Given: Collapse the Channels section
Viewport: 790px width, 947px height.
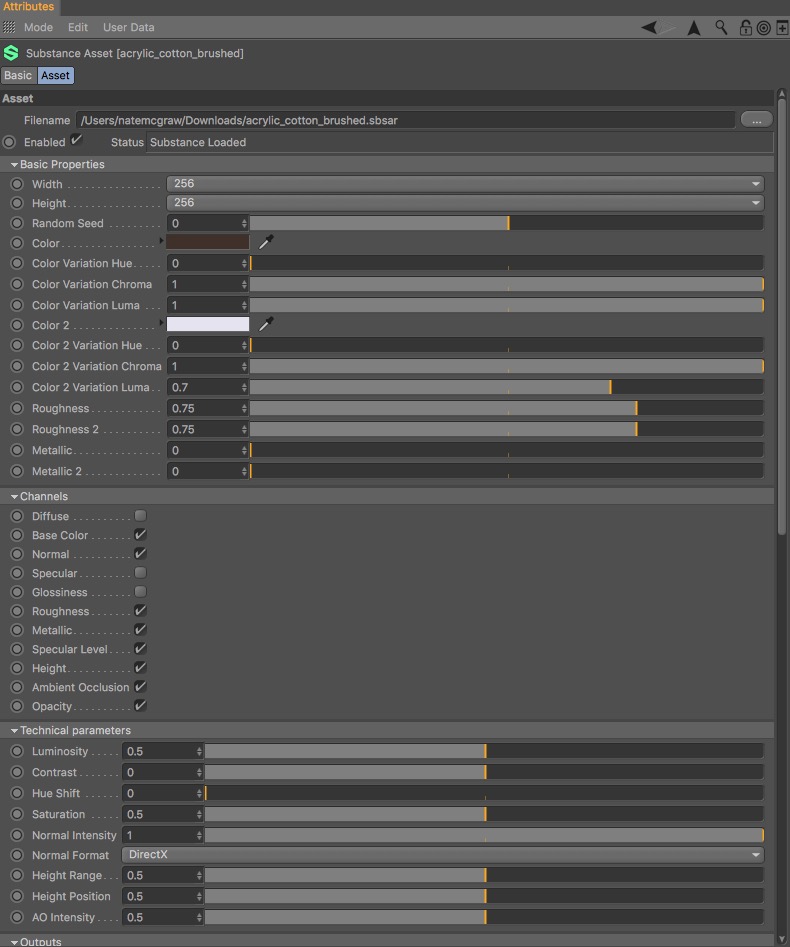Looking at the screenshot, I should pos(14,496).
